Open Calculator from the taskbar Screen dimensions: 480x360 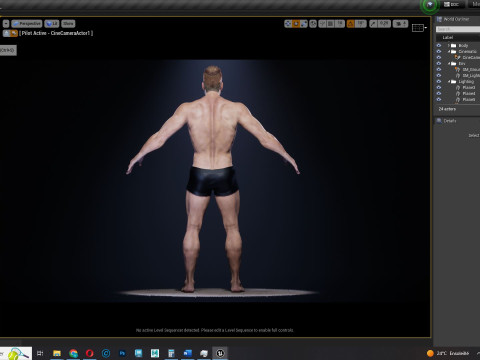pyautogui.click(x=171, y=353)
